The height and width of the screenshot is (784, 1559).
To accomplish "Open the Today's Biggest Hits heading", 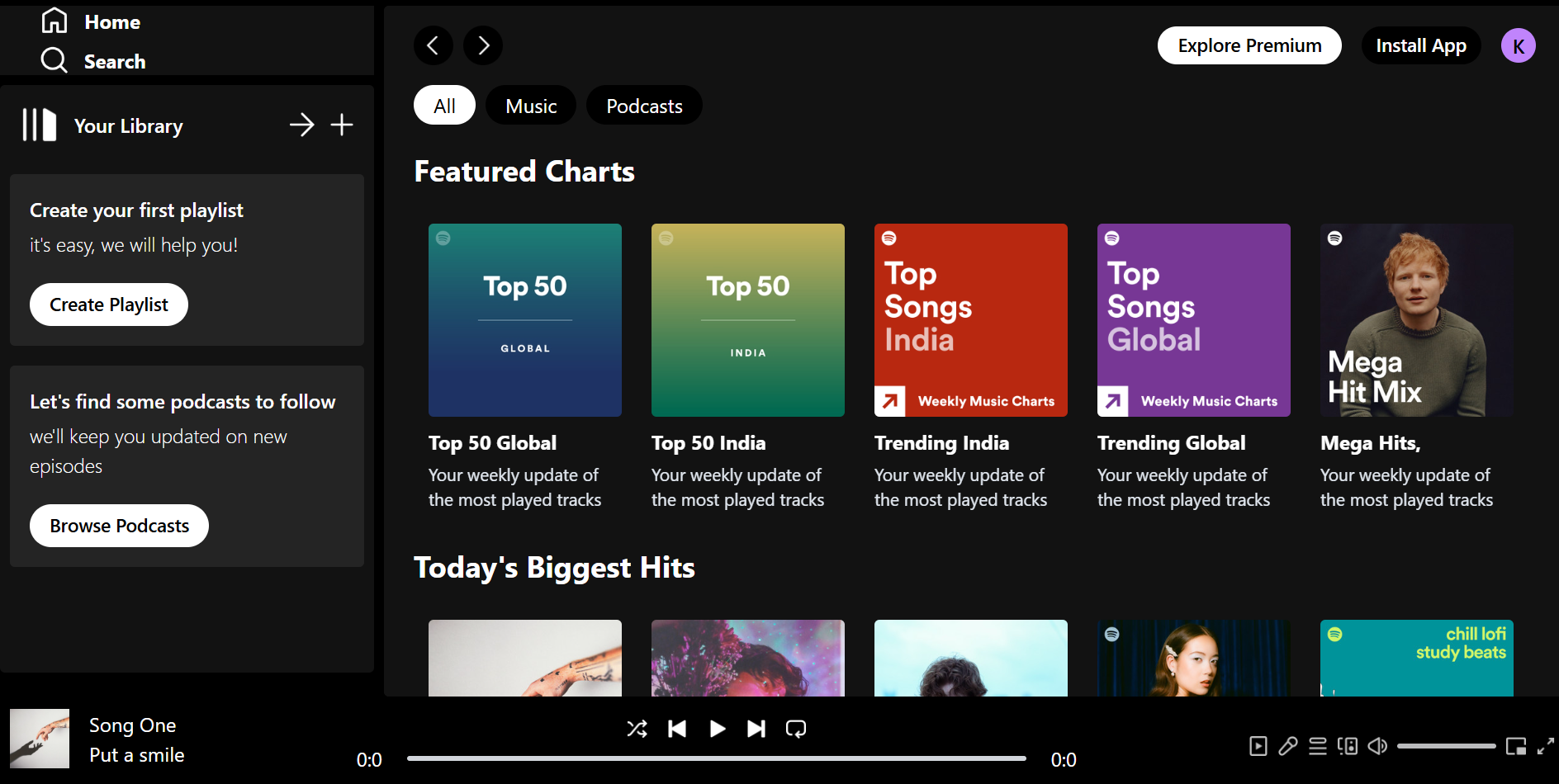I will 554,568.
